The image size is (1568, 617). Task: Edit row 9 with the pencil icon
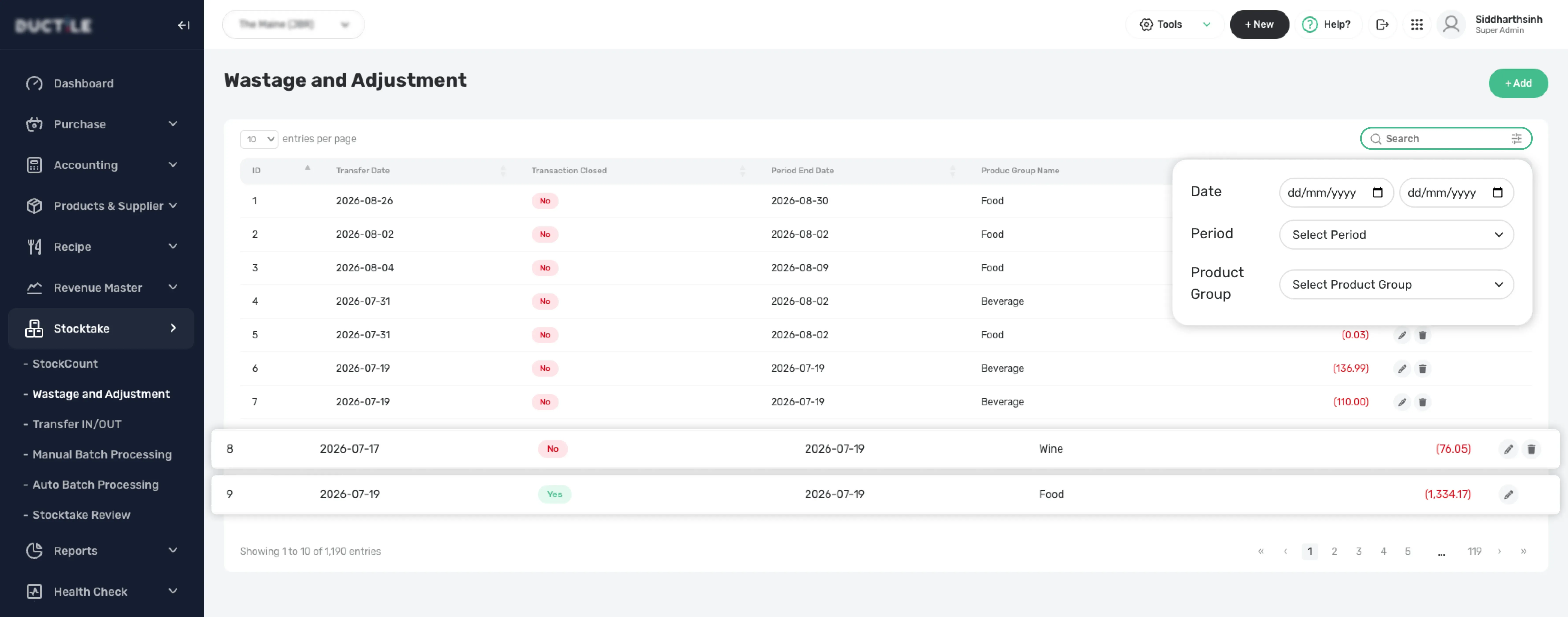(x=1508, y=494)
